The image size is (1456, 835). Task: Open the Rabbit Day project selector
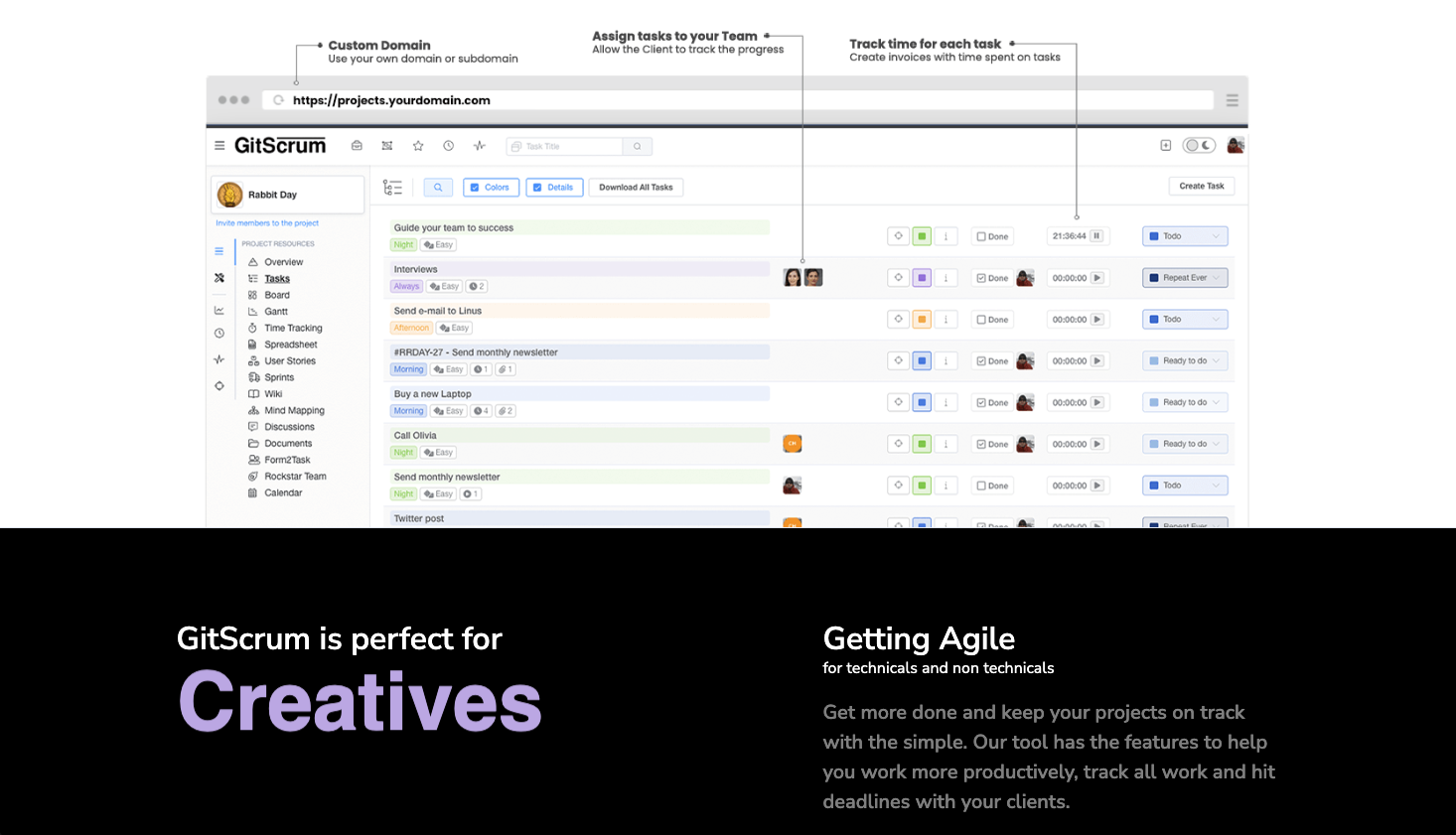point(288,195)
